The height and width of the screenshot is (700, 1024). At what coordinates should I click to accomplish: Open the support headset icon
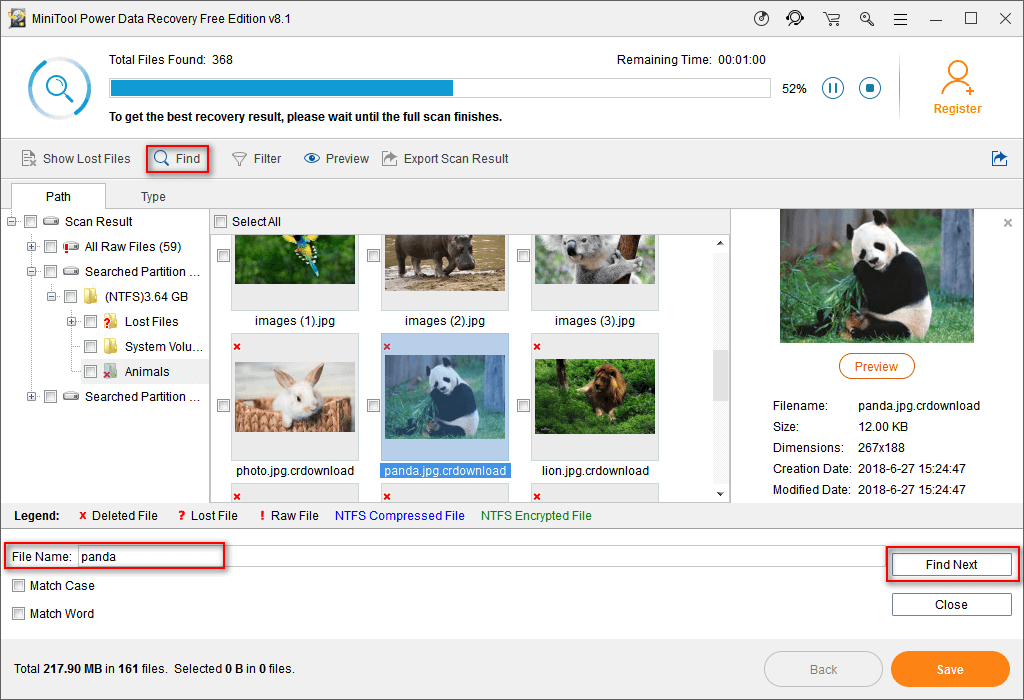(795, 18)
